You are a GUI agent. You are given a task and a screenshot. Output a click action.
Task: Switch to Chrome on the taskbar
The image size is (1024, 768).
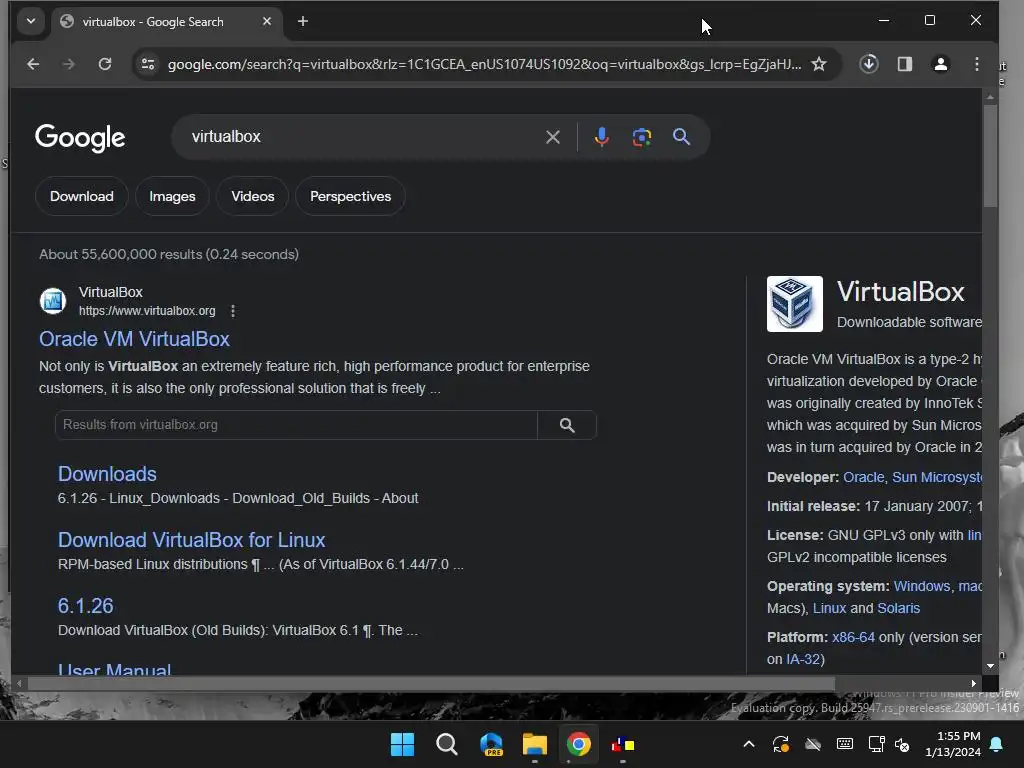point(579,744)
